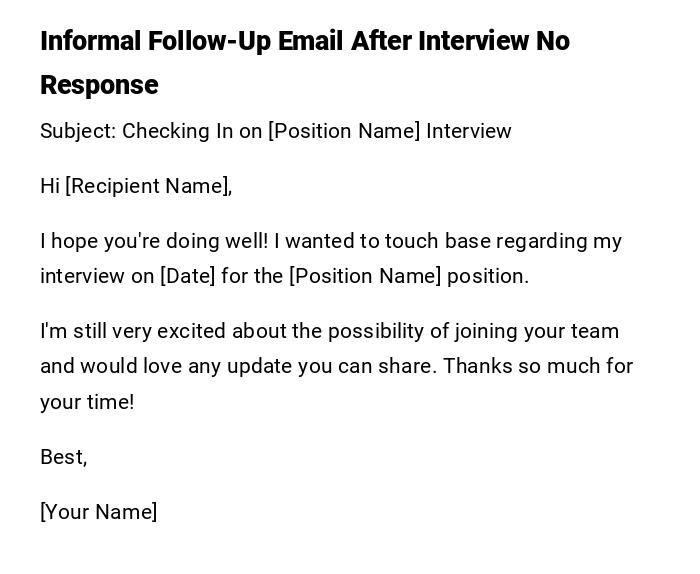This screenshot has width=700, height=574.
Task: Click the greeting word "Hi"
Action: click(50, 186)
